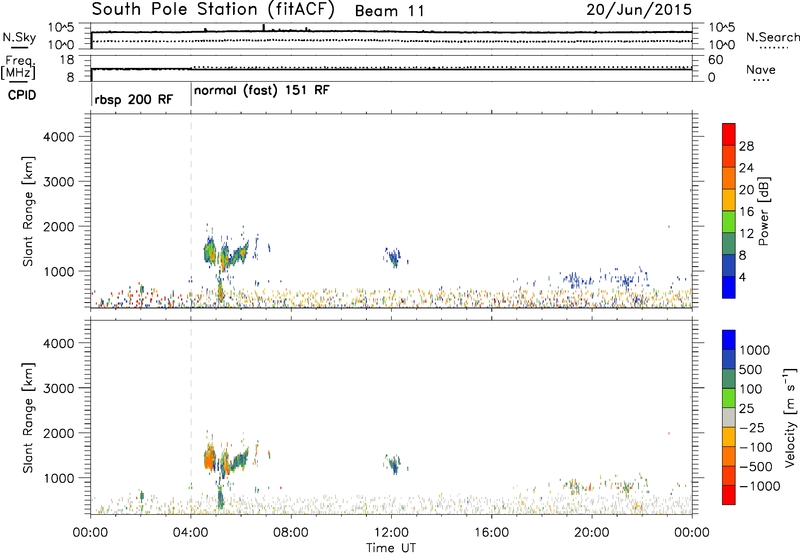Viewport: 800px width, 554px height.
Task: Click the "Time UT" axis title
Action: tap(391, 548)
